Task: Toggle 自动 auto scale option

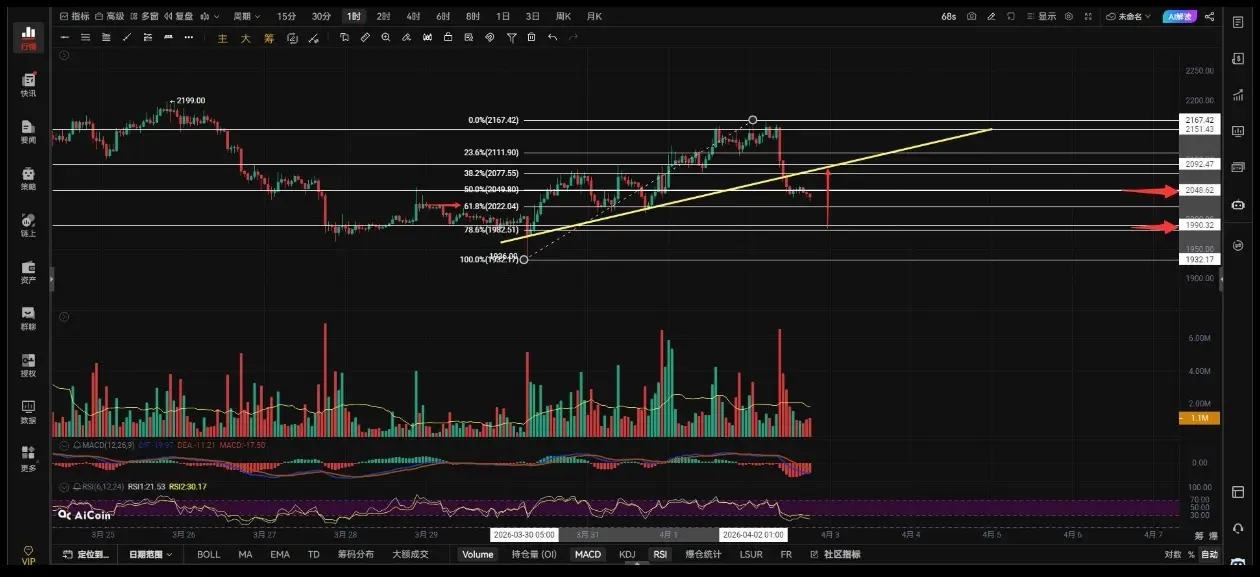Action: (1209, 554)
